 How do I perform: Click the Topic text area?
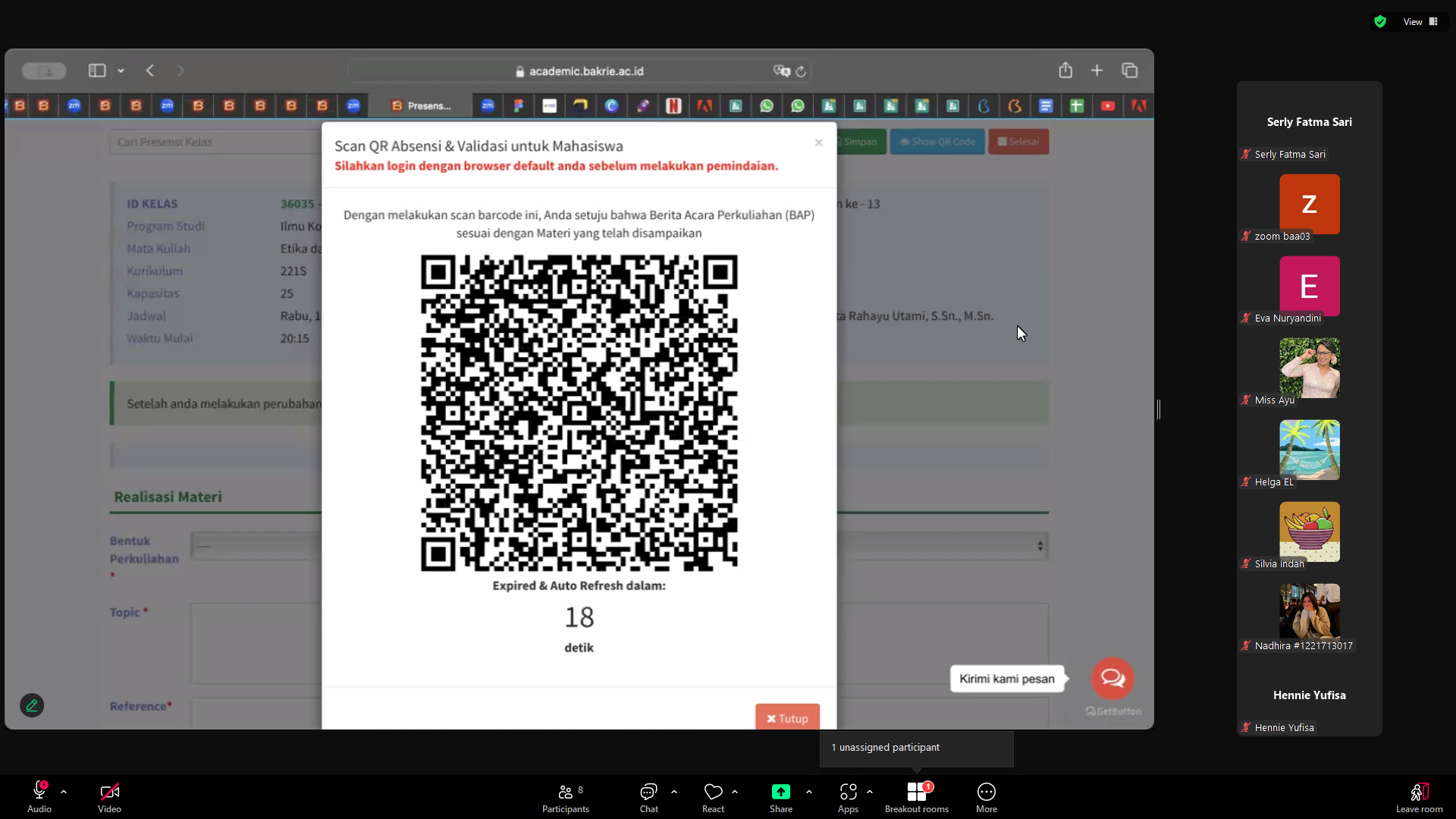pyautogui.click(x=620, y=643)
